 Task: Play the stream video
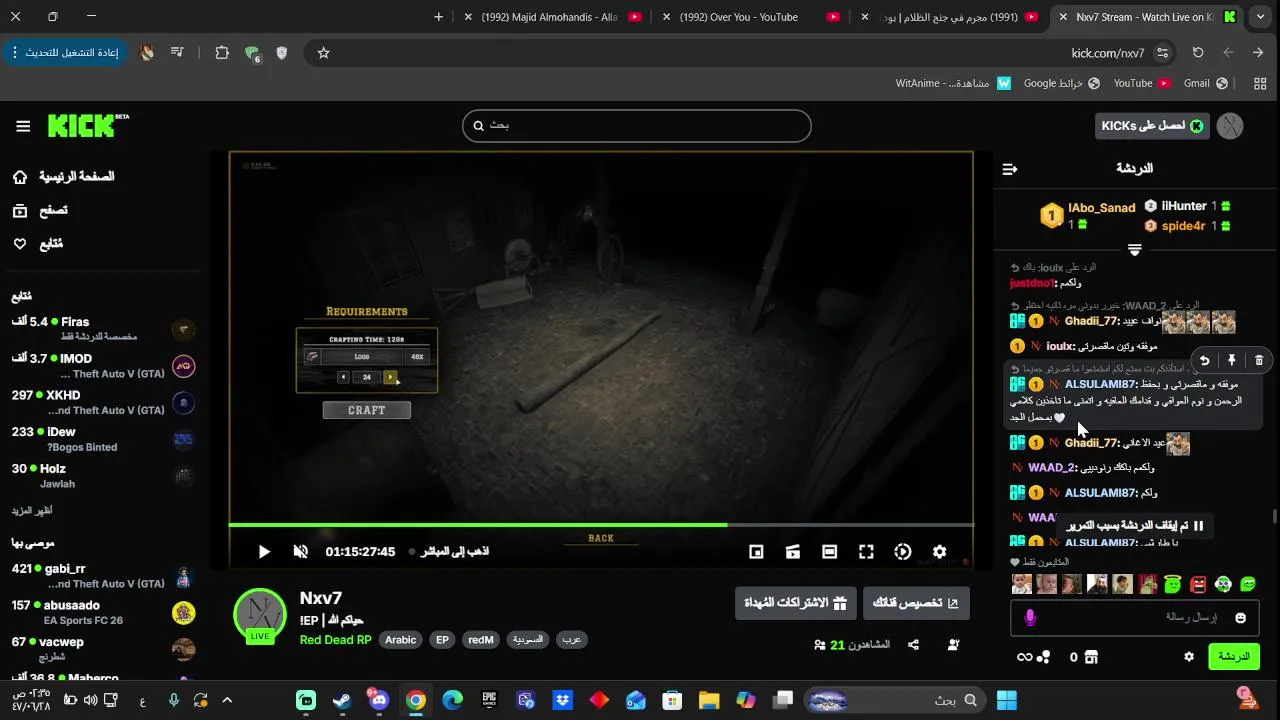point(264,552)
